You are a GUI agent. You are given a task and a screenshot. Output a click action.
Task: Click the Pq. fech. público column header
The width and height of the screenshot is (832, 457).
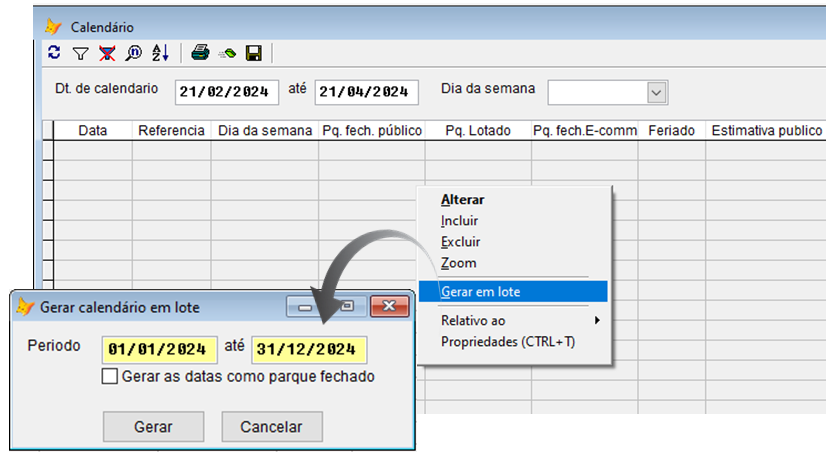point(372,131)
